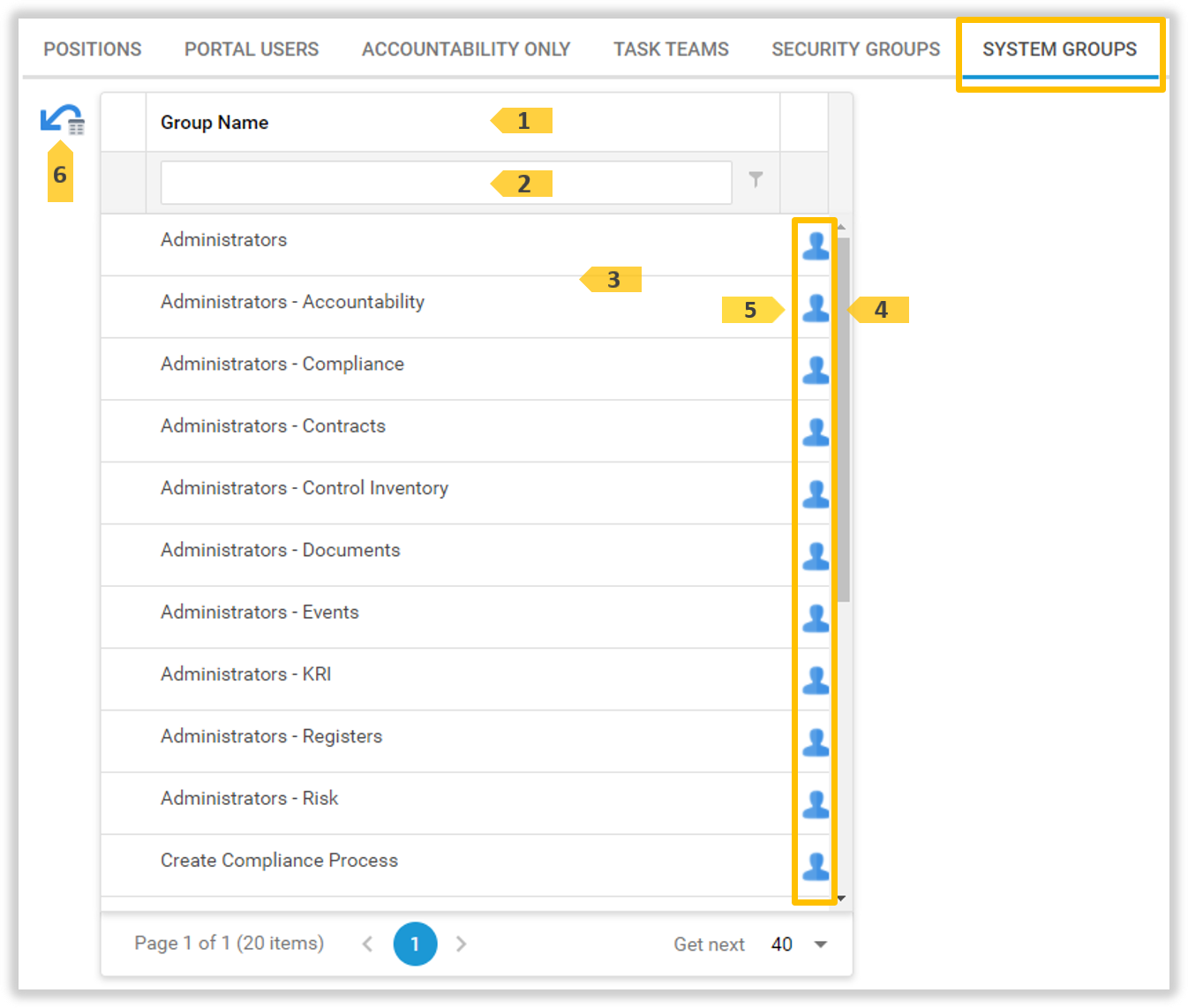Viewport: 1188px width, 1008px height.
Task: Click the Group Name filter text box
Action: [x=446, y=183]
